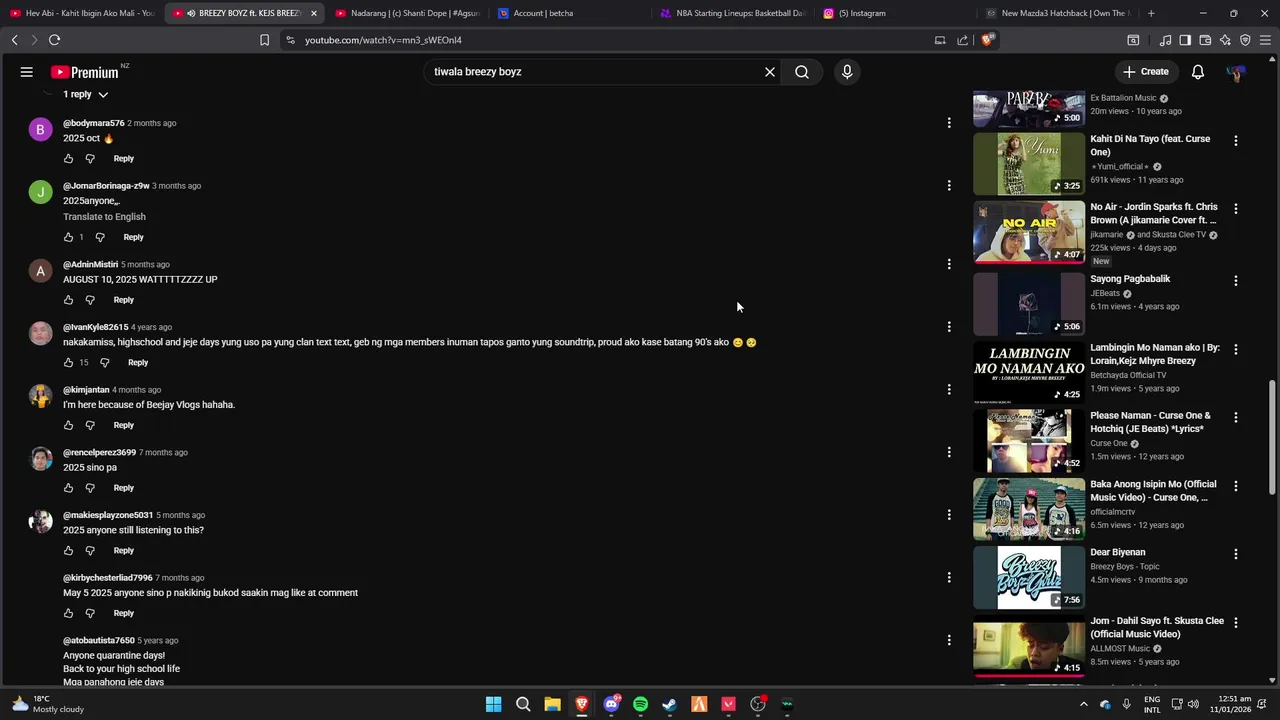Open Brave Shields lion icon
1280x720 pixels.
pos(987,40)
